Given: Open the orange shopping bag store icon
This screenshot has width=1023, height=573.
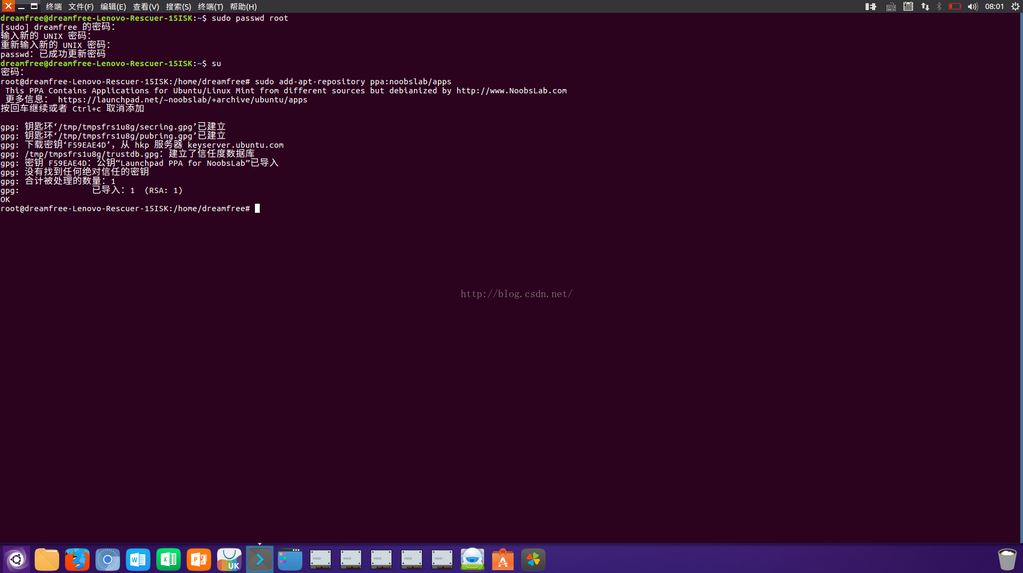Looking at the screenshot, I should pos(502,559).
